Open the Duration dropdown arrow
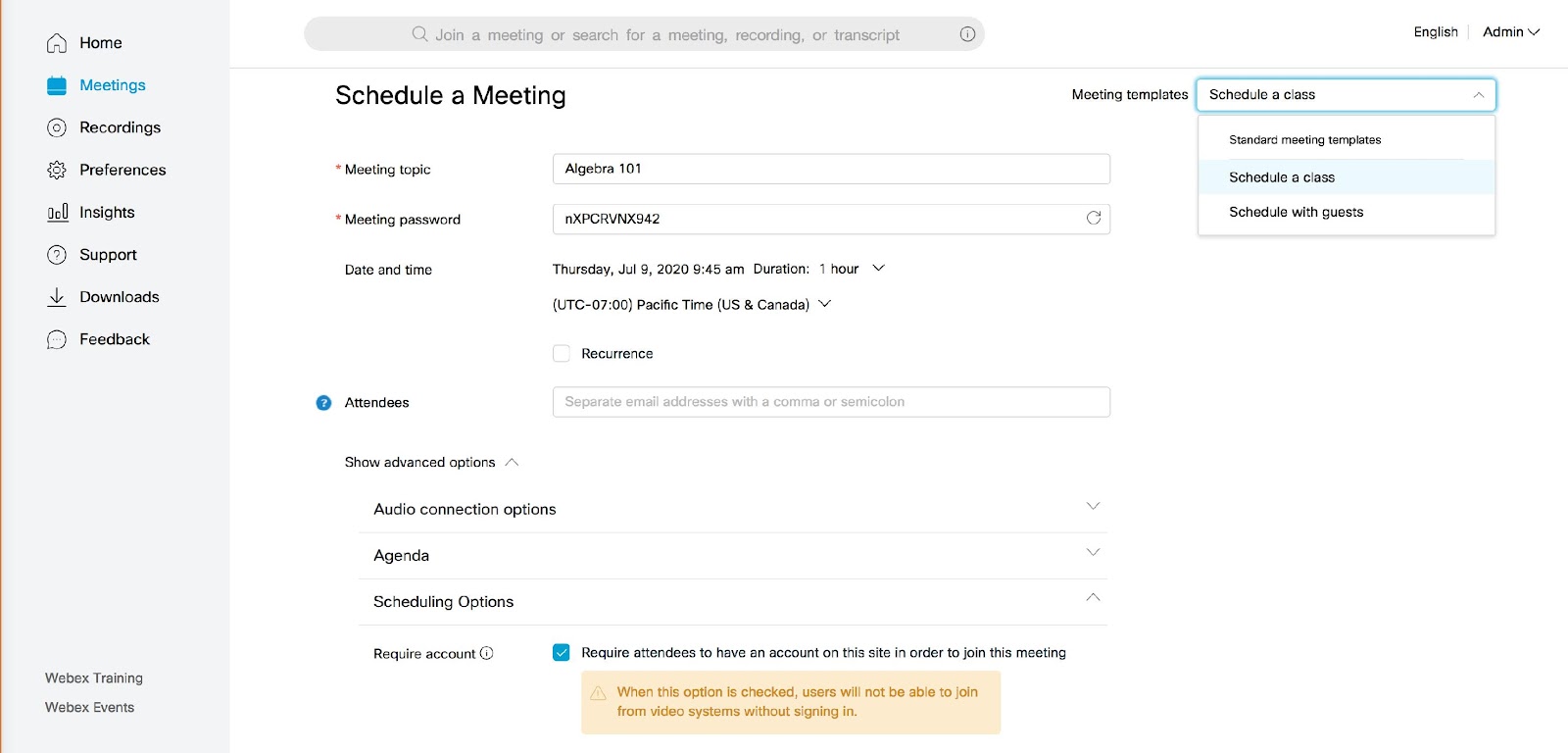1568x753 pixels. pos(878,269)
